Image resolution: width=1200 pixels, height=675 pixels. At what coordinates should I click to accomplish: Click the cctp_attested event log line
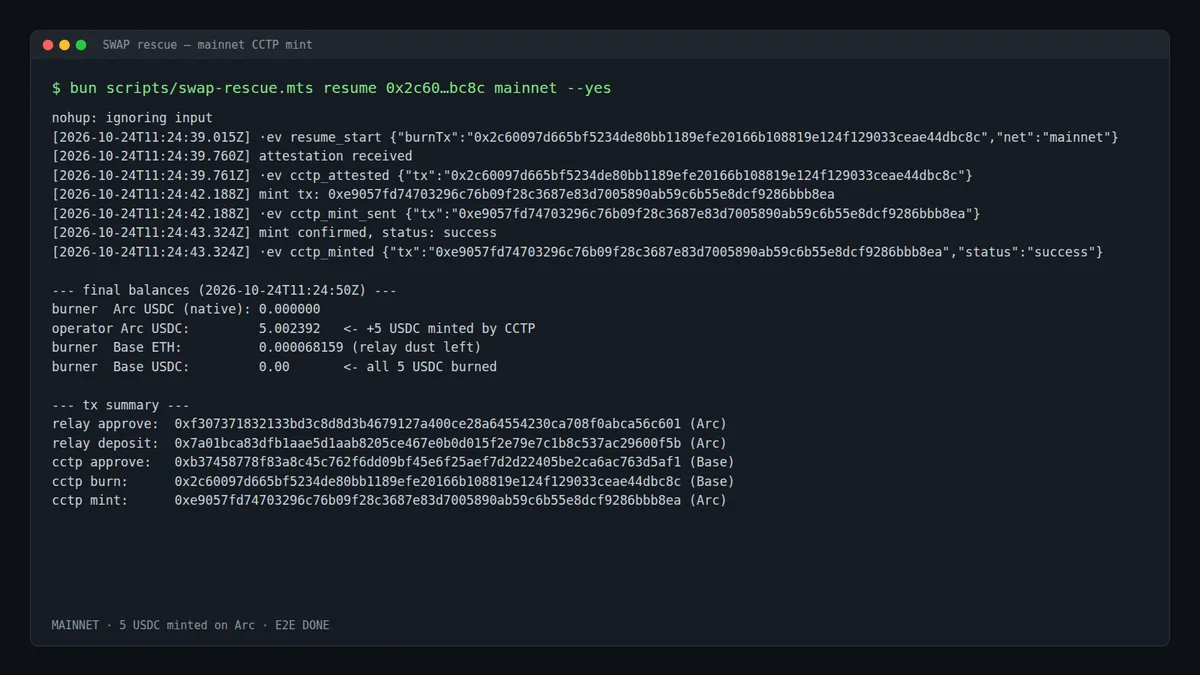[512, 175]
